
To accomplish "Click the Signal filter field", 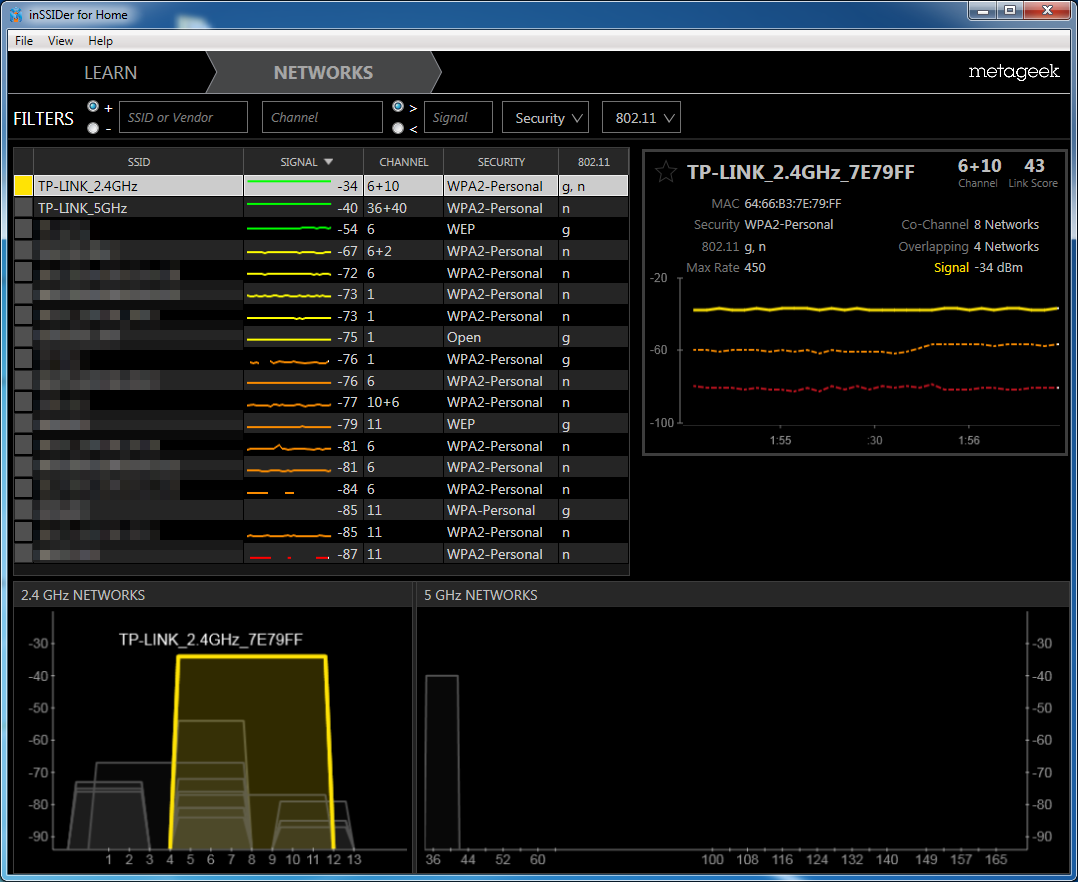I will 458,117.
